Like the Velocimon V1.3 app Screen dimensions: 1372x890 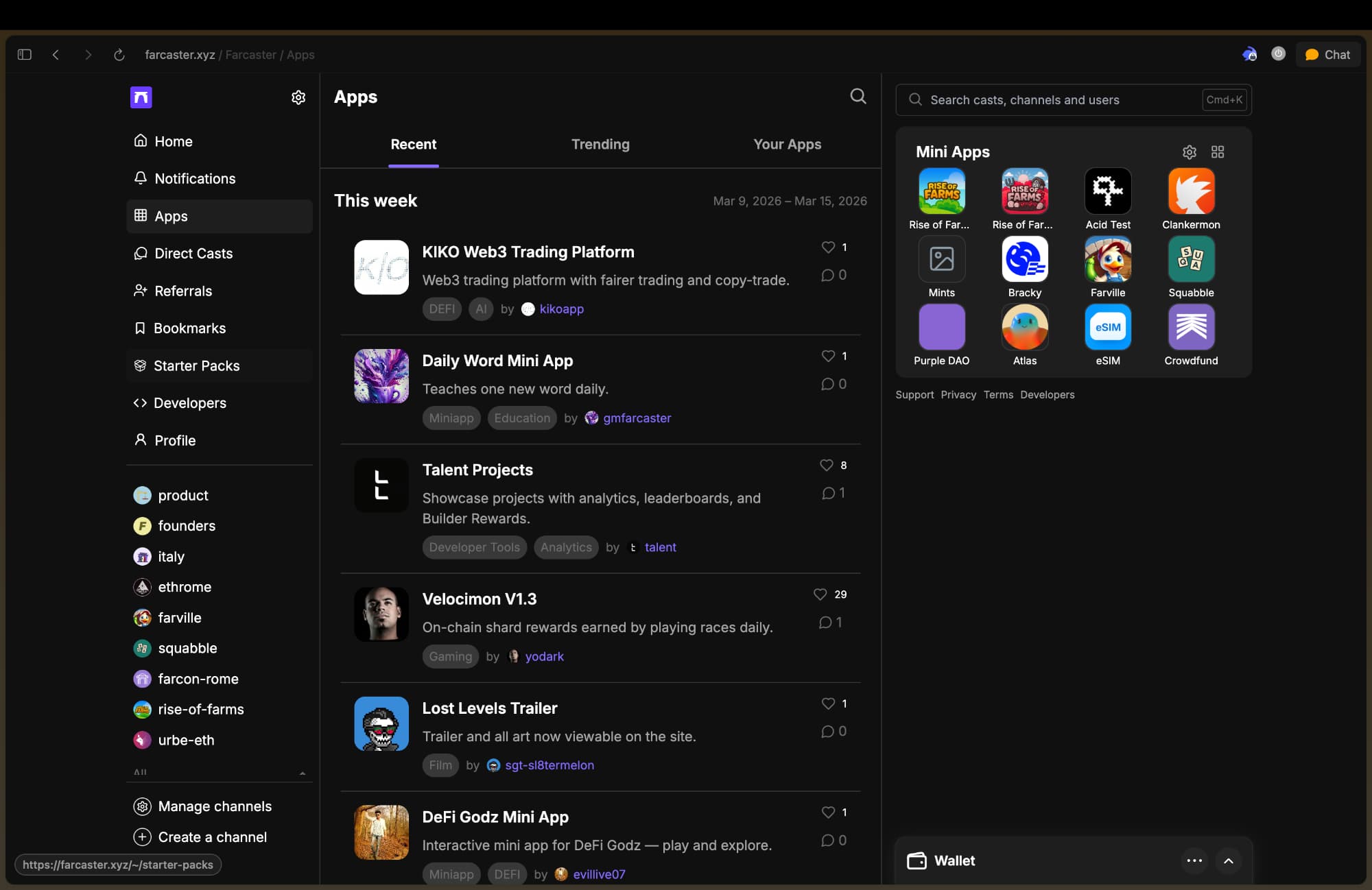[820, 594]
